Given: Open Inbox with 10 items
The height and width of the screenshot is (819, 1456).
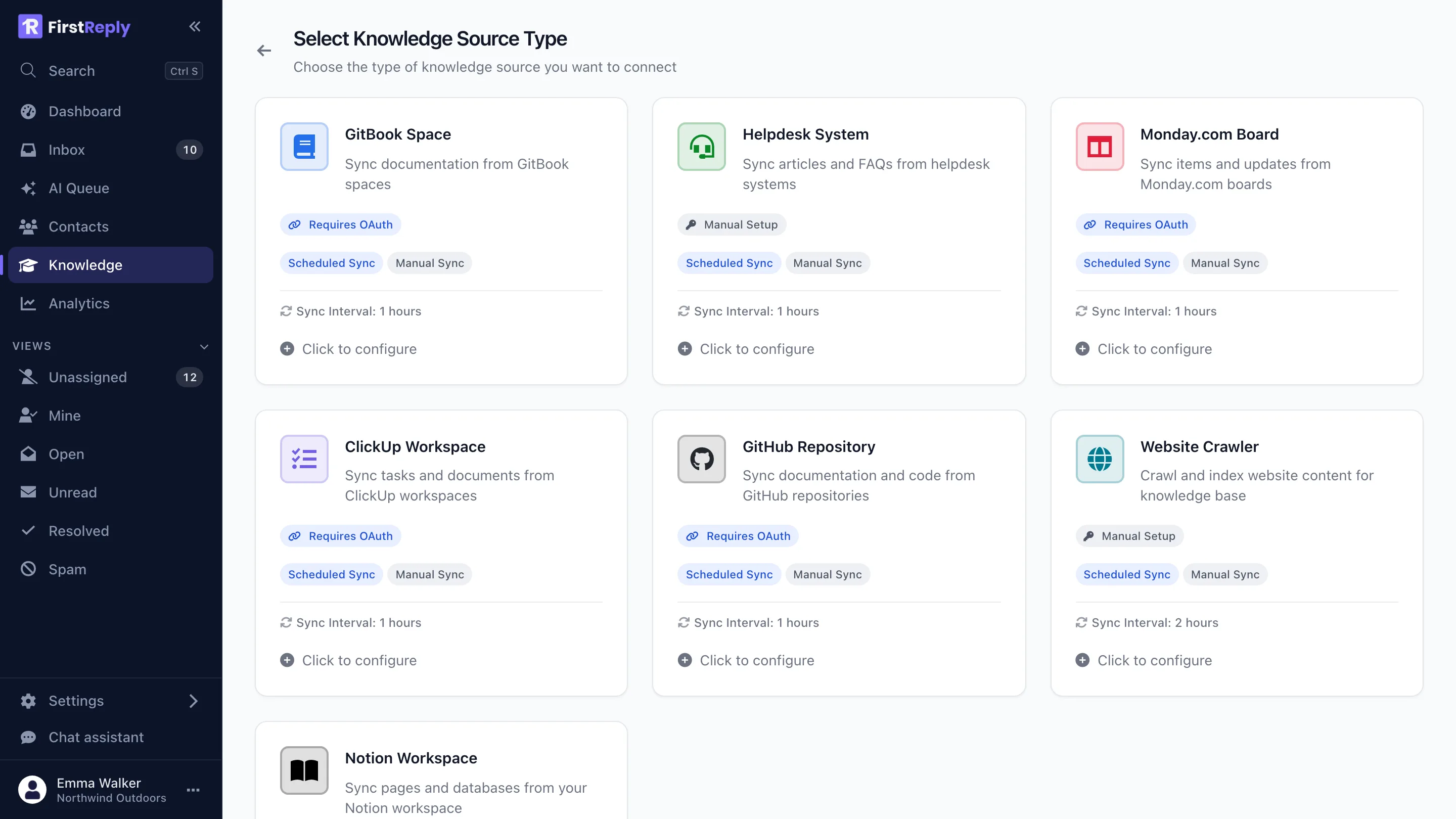Looking at the screenshot, I should (x=111, y=150).
